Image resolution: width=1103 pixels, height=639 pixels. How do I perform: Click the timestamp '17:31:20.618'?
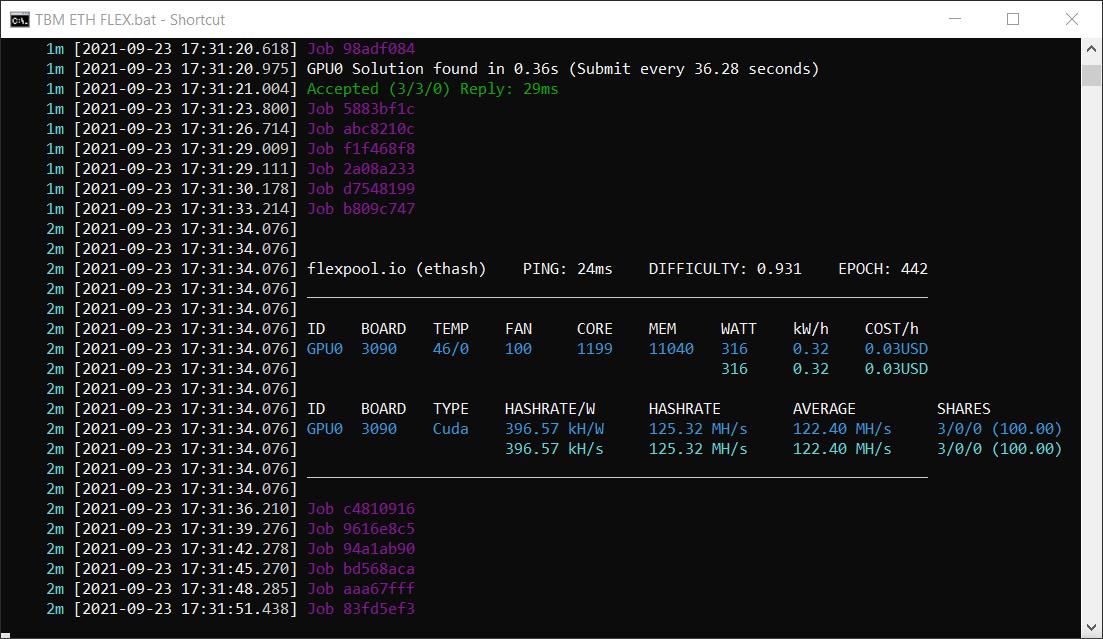pyautogui.click(x=235, y=49)
